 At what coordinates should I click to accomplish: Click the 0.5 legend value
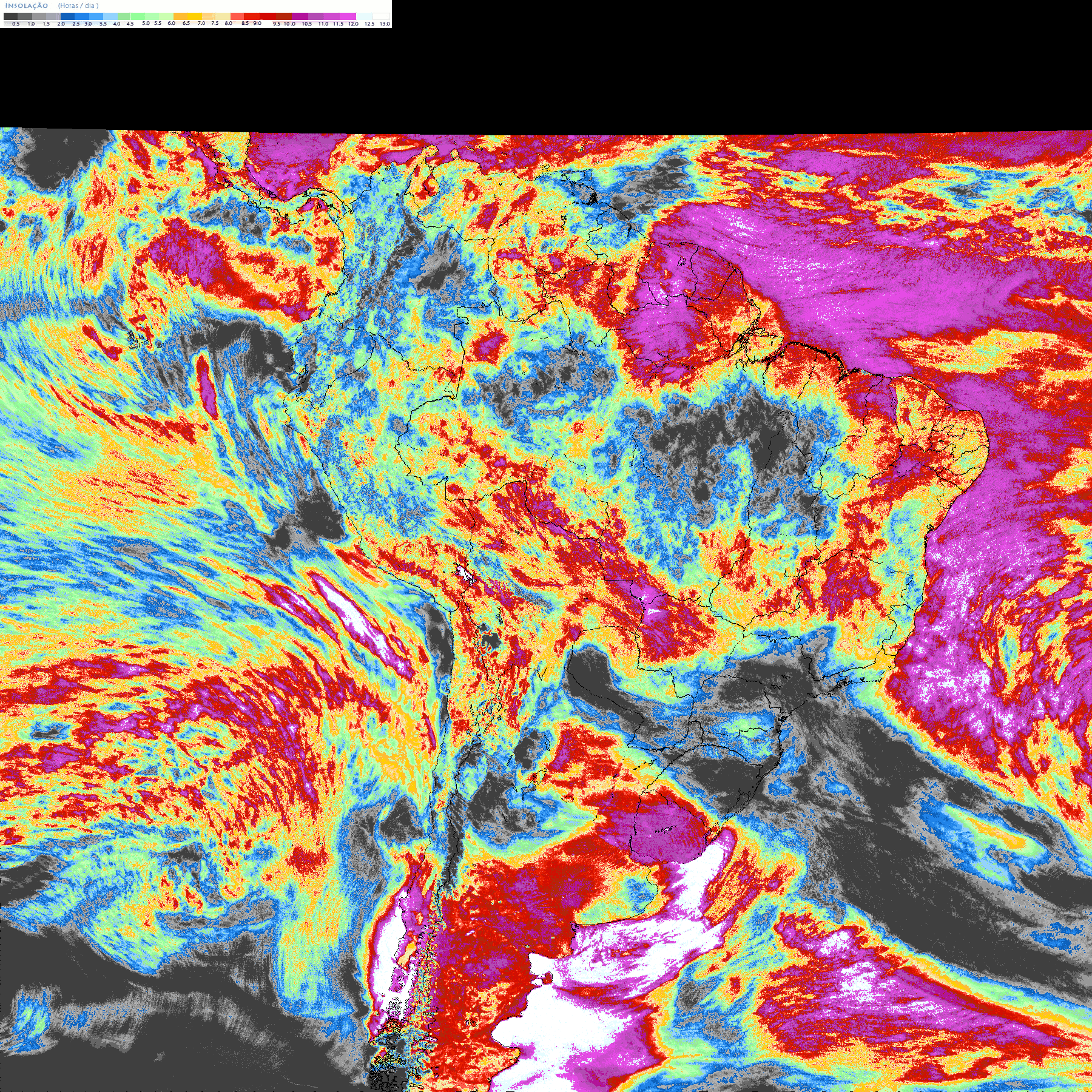[16, 24]
